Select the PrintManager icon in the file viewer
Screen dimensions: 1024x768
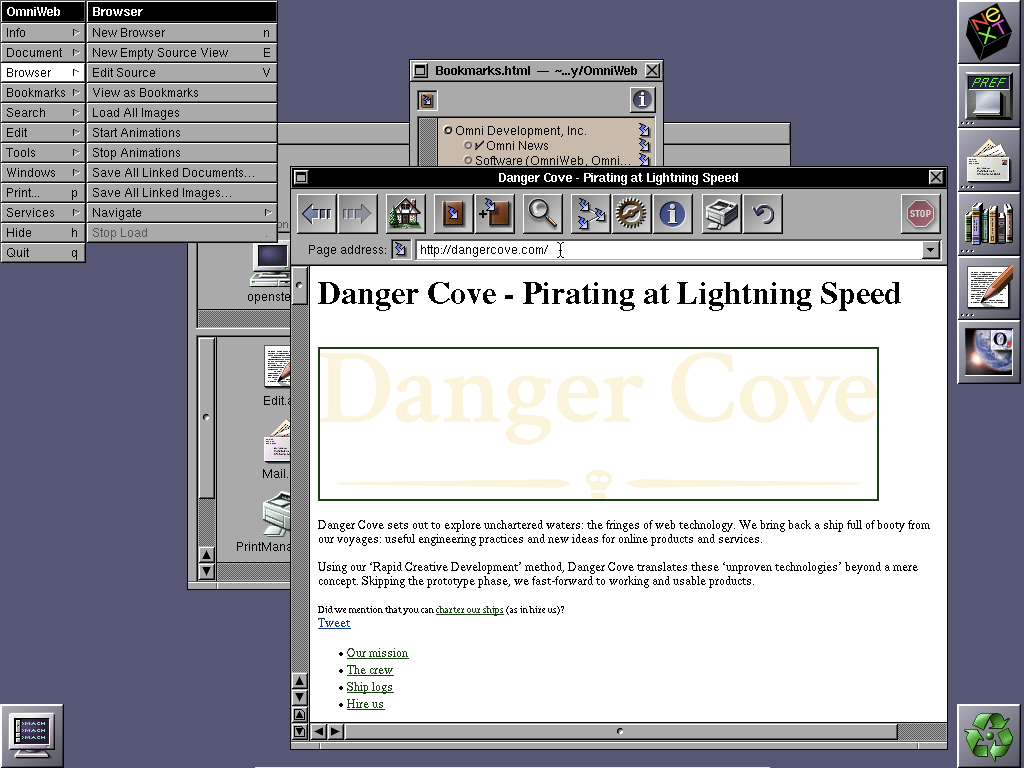[x=276, y=516]
